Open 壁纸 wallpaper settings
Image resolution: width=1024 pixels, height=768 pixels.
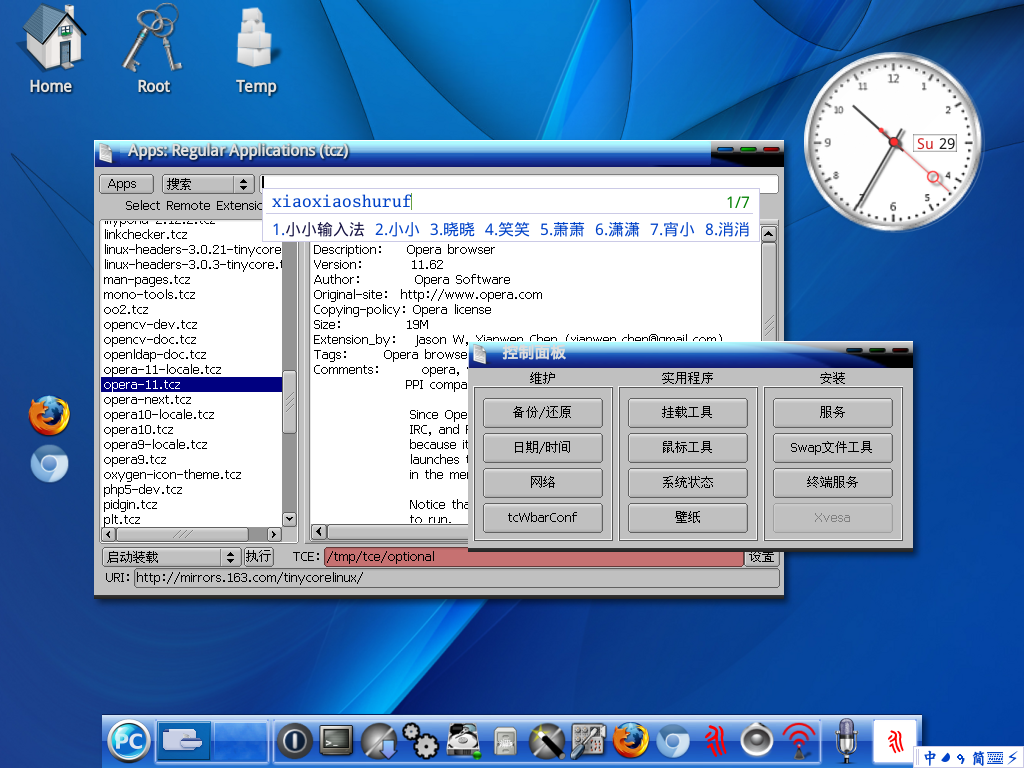687,518
